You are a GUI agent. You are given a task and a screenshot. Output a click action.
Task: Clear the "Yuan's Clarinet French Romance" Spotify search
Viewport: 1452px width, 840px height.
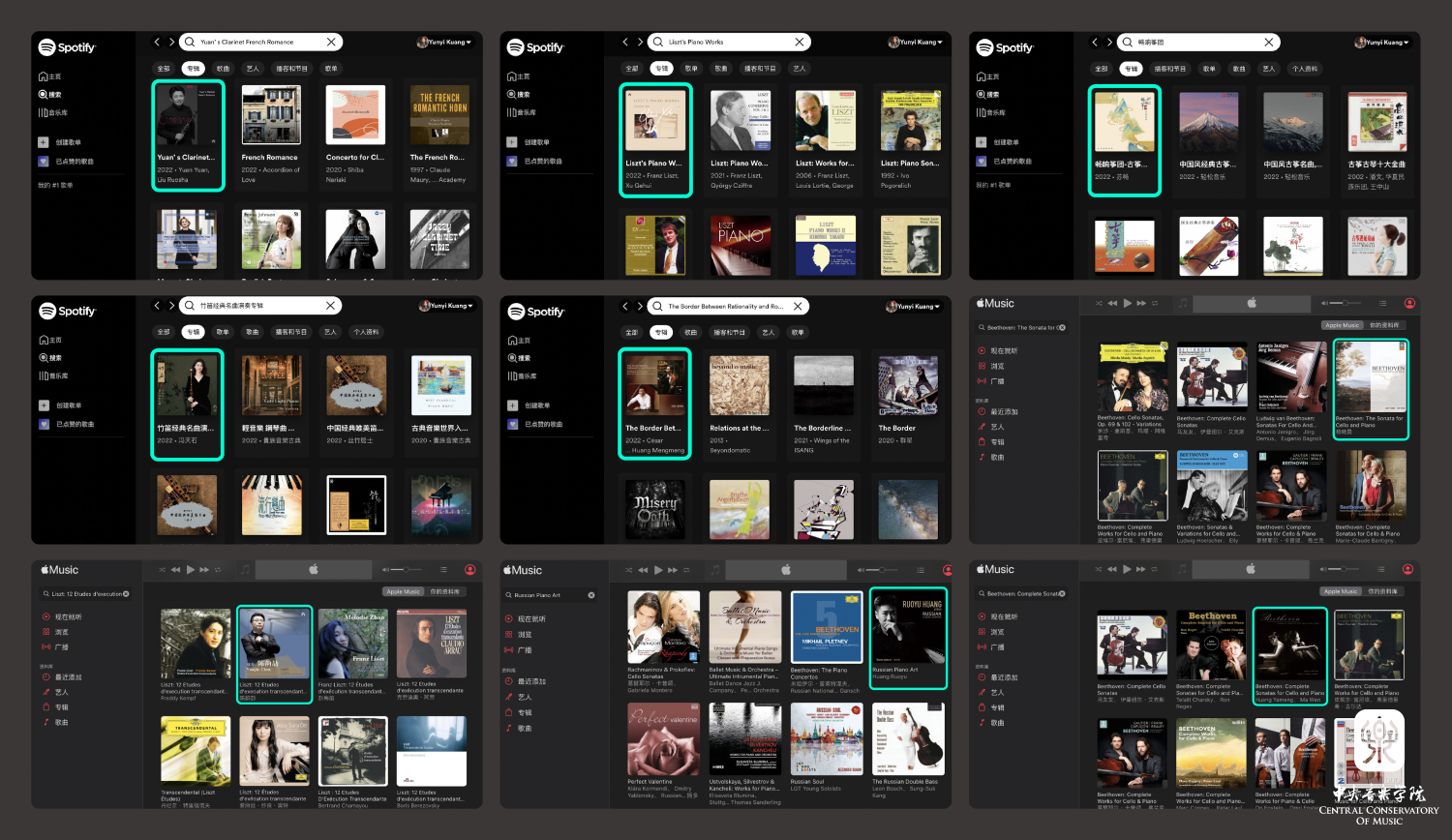click(331, 42)
